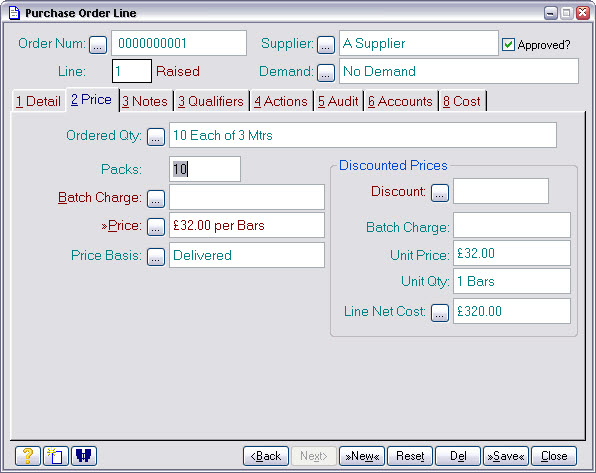Click the Reset button
Image resolution: width=596 pixels, height=473 pixels.
click(410, 456)
